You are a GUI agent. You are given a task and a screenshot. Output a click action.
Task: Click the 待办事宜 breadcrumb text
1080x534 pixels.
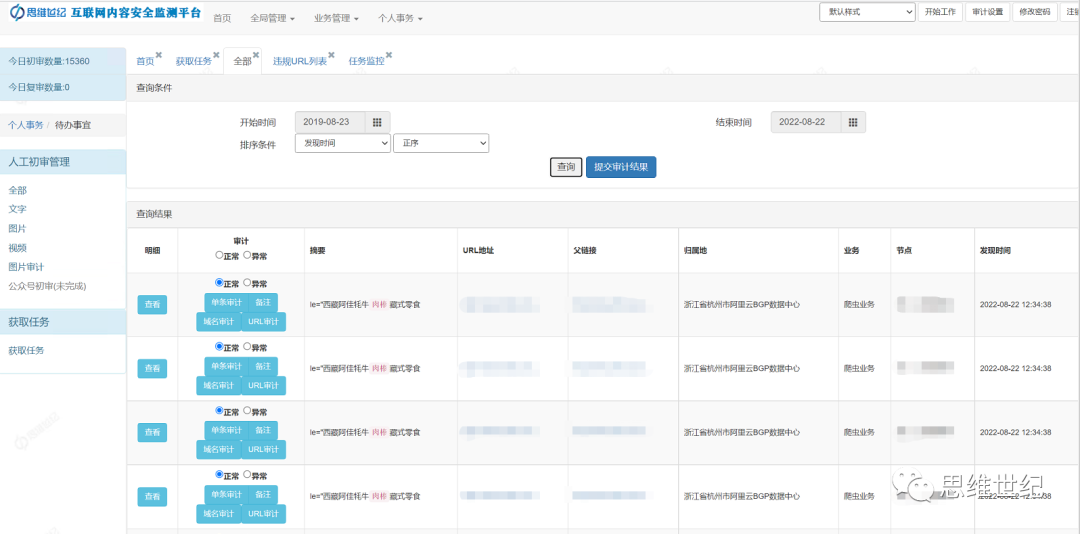(73, 125)
